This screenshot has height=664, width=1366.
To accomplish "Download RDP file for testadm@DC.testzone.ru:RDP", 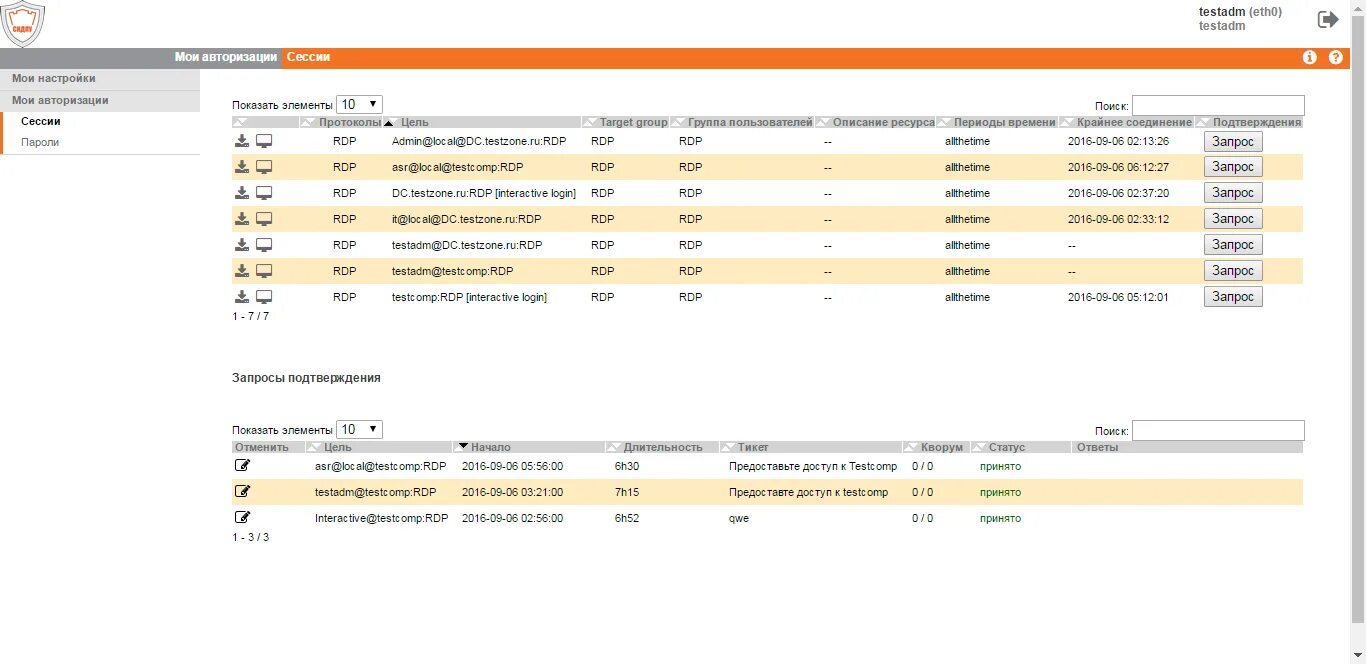I will coord(242,245).
